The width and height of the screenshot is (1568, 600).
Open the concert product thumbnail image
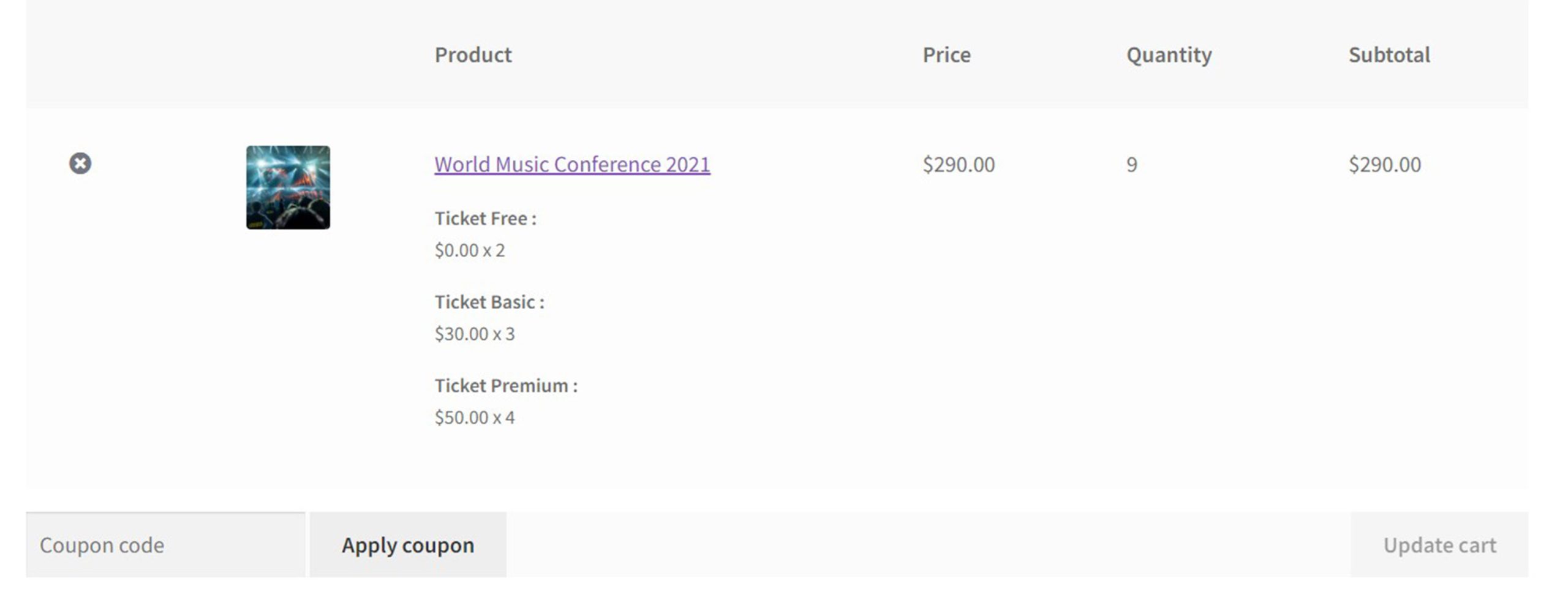click(x=288, y=187)
